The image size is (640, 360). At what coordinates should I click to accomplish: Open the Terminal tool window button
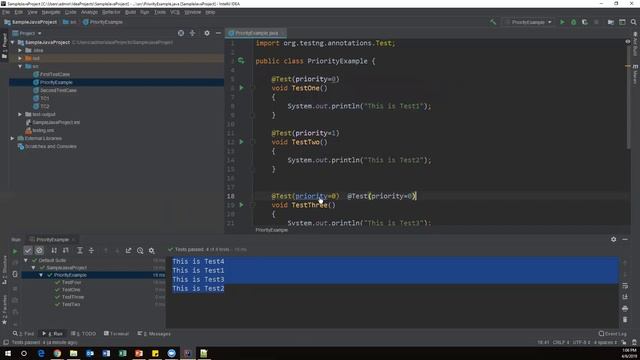(x=116, y=333)
